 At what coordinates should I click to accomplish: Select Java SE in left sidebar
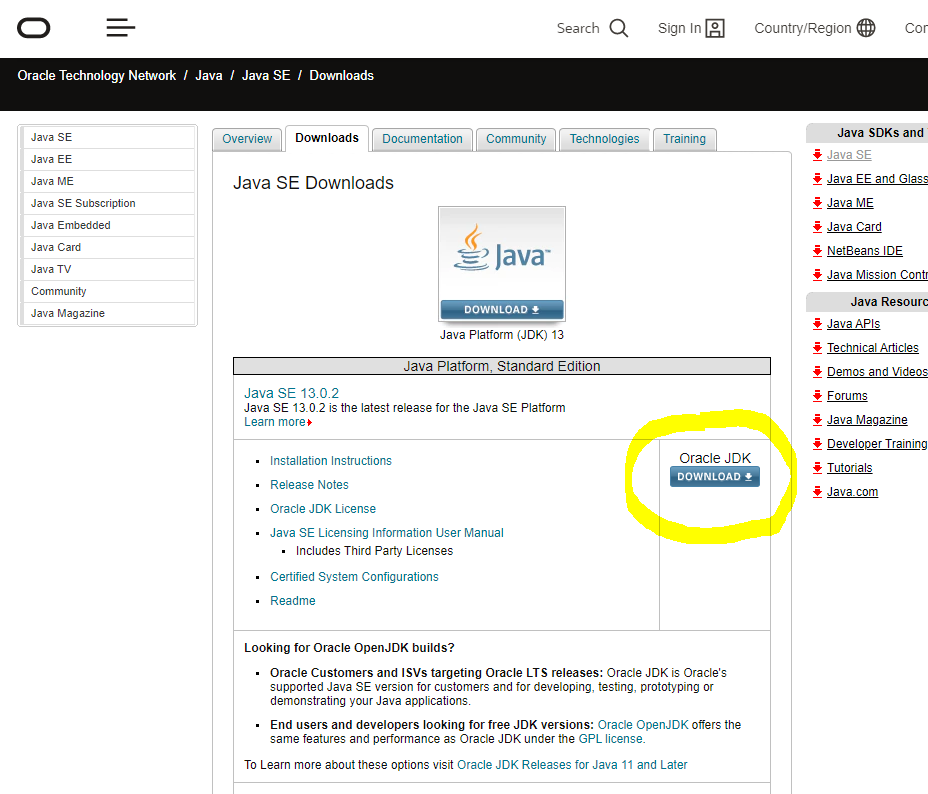click(108, 137)
